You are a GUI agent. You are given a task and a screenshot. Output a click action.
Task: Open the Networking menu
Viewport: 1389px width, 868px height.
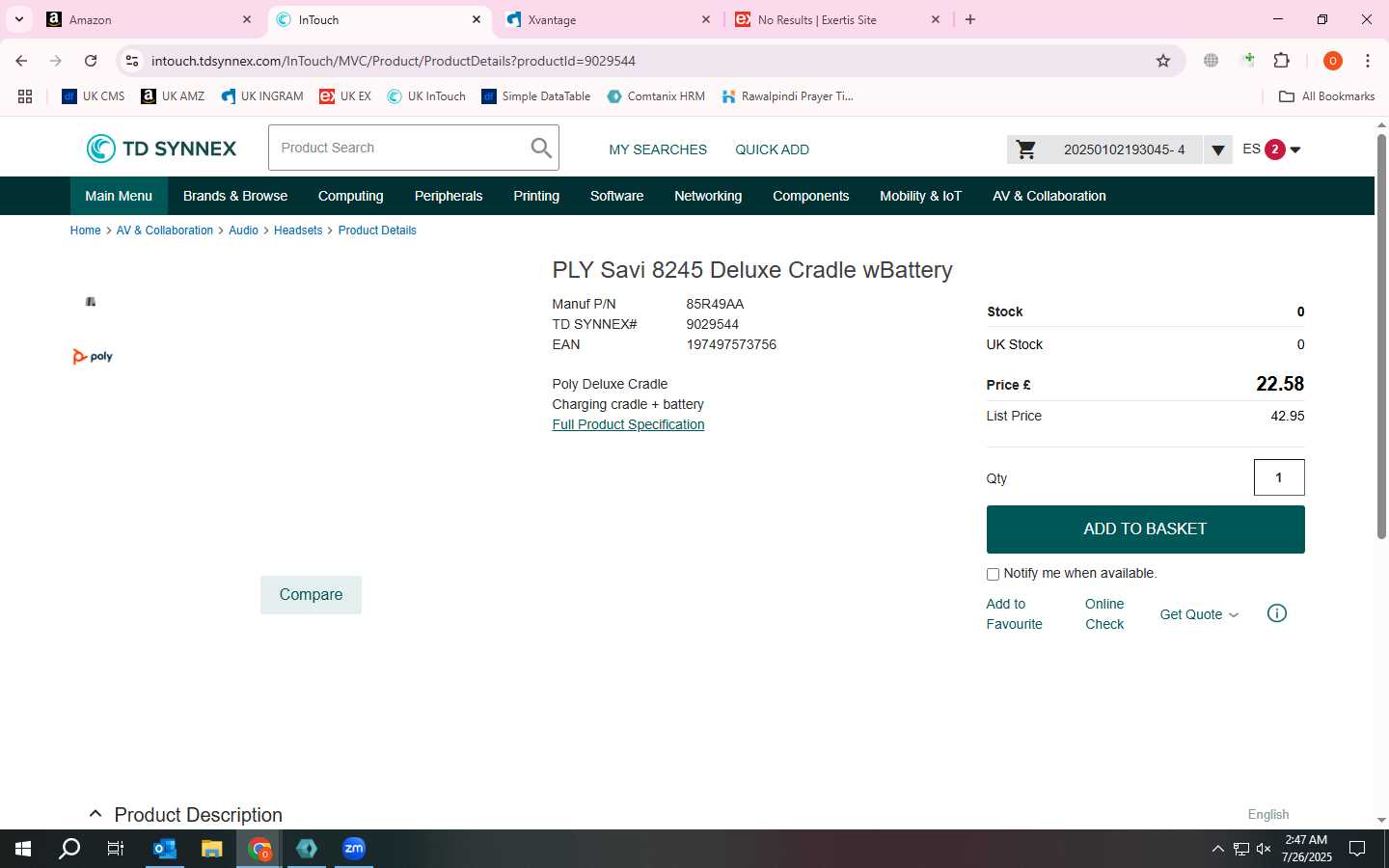tap(708, 196)
